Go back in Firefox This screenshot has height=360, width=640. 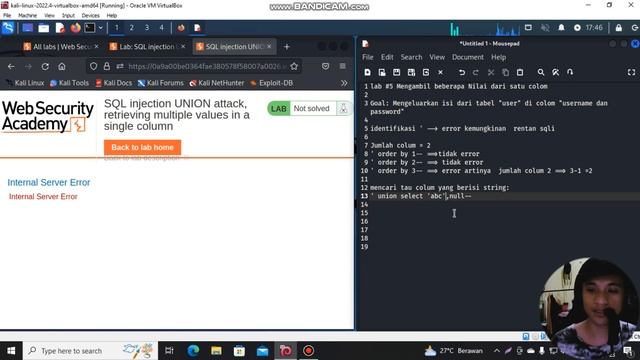pyautogui.click(x=11, y=66)
